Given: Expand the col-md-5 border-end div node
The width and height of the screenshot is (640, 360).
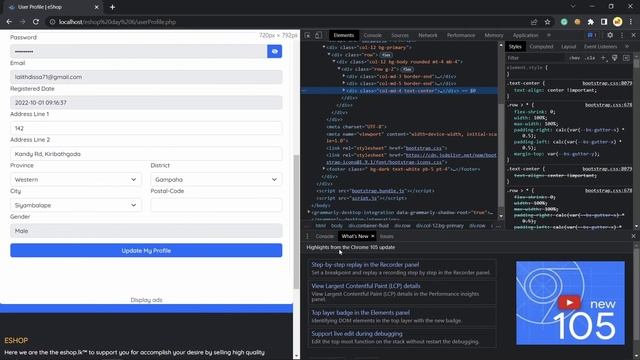Looking at the screenshot, I should [344, 83].
